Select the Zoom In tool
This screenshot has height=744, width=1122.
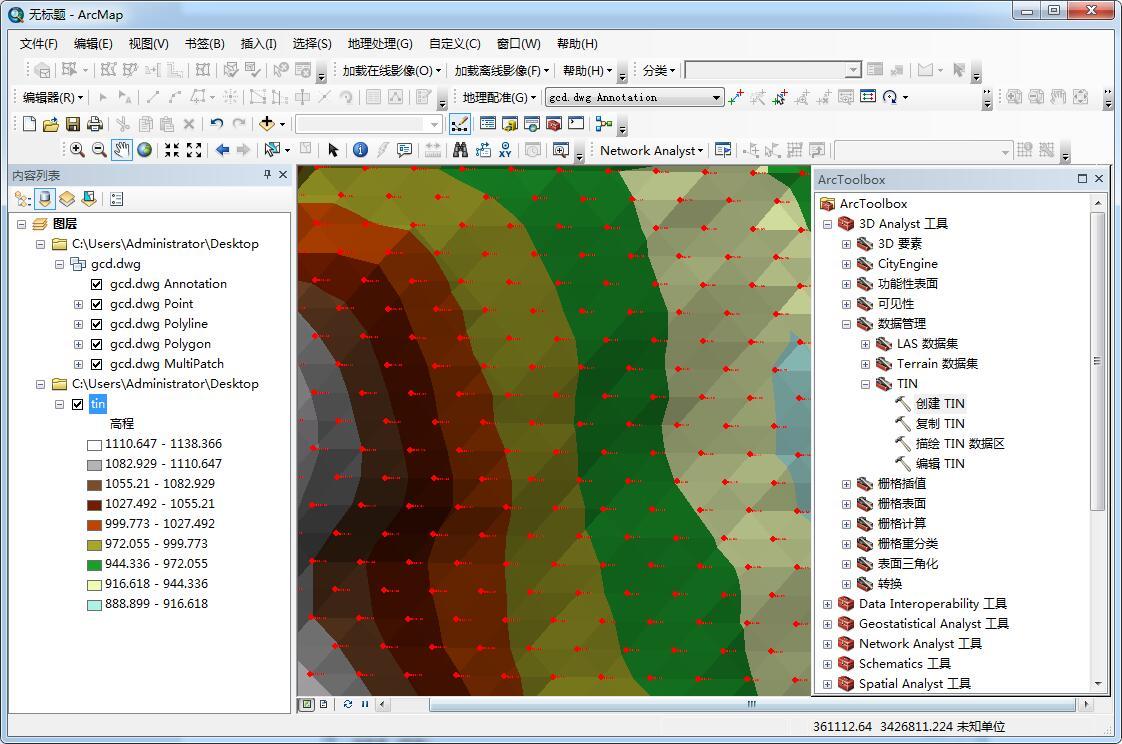tap(77, 150)
